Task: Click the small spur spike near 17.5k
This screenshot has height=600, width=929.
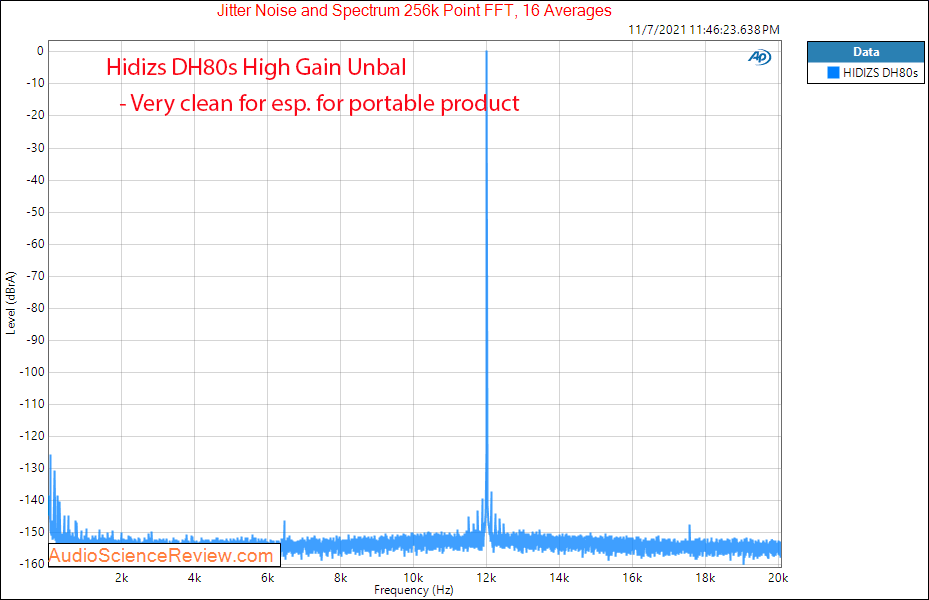Action: [689, 531]
